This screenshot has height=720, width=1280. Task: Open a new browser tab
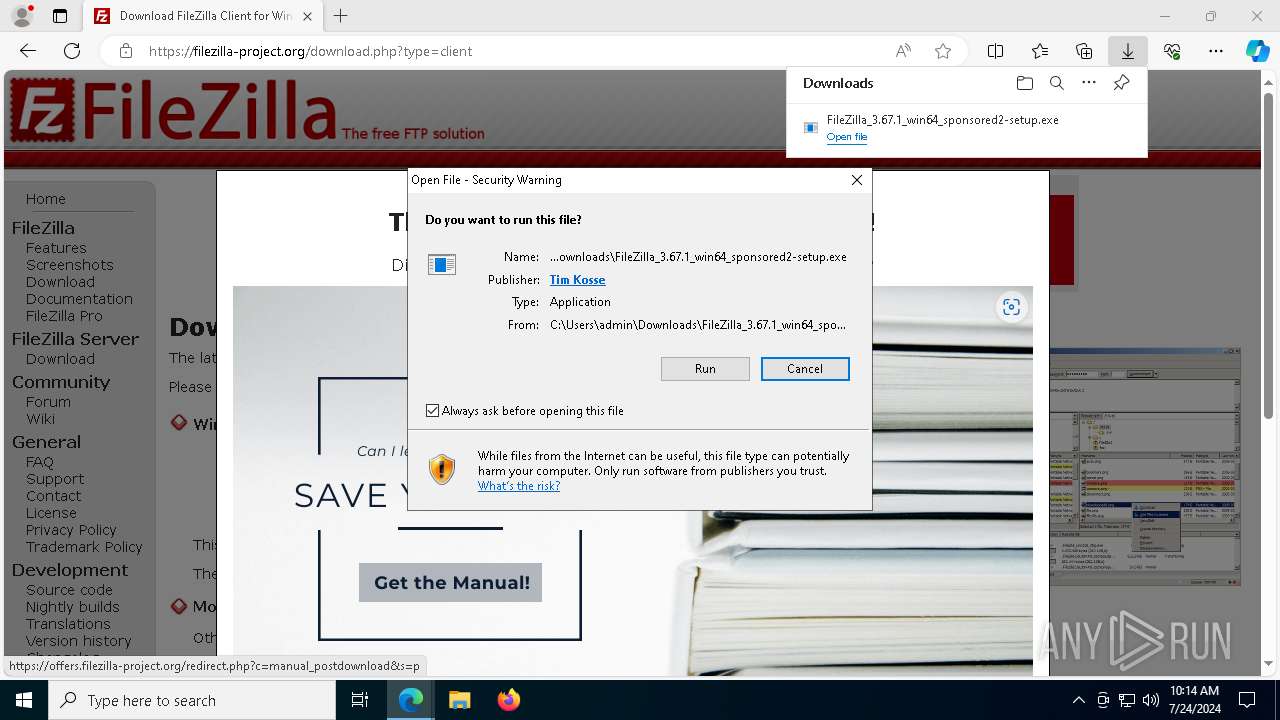341,16
